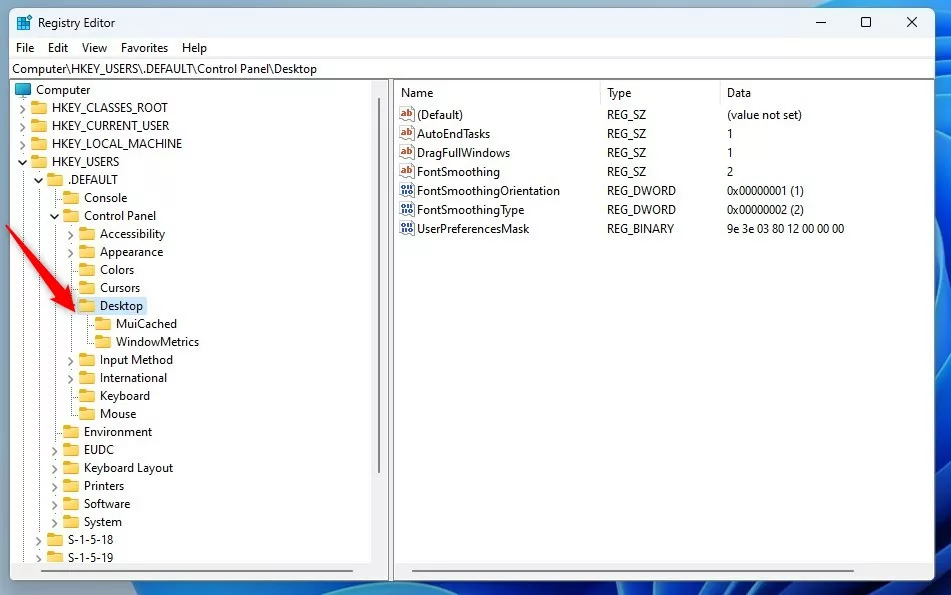Click the Colors folder icon
951x595 pixels.
click(87, 270)
